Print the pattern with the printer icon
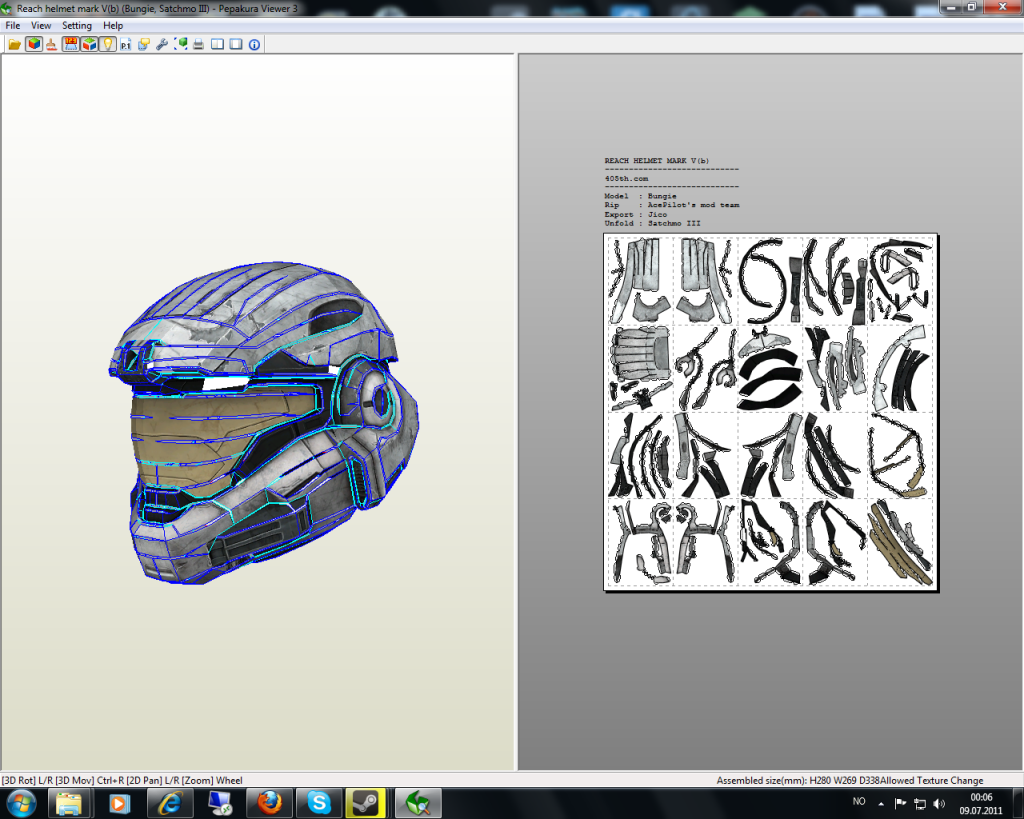This screenshot has width=1024, height=819. click(199, 44)
